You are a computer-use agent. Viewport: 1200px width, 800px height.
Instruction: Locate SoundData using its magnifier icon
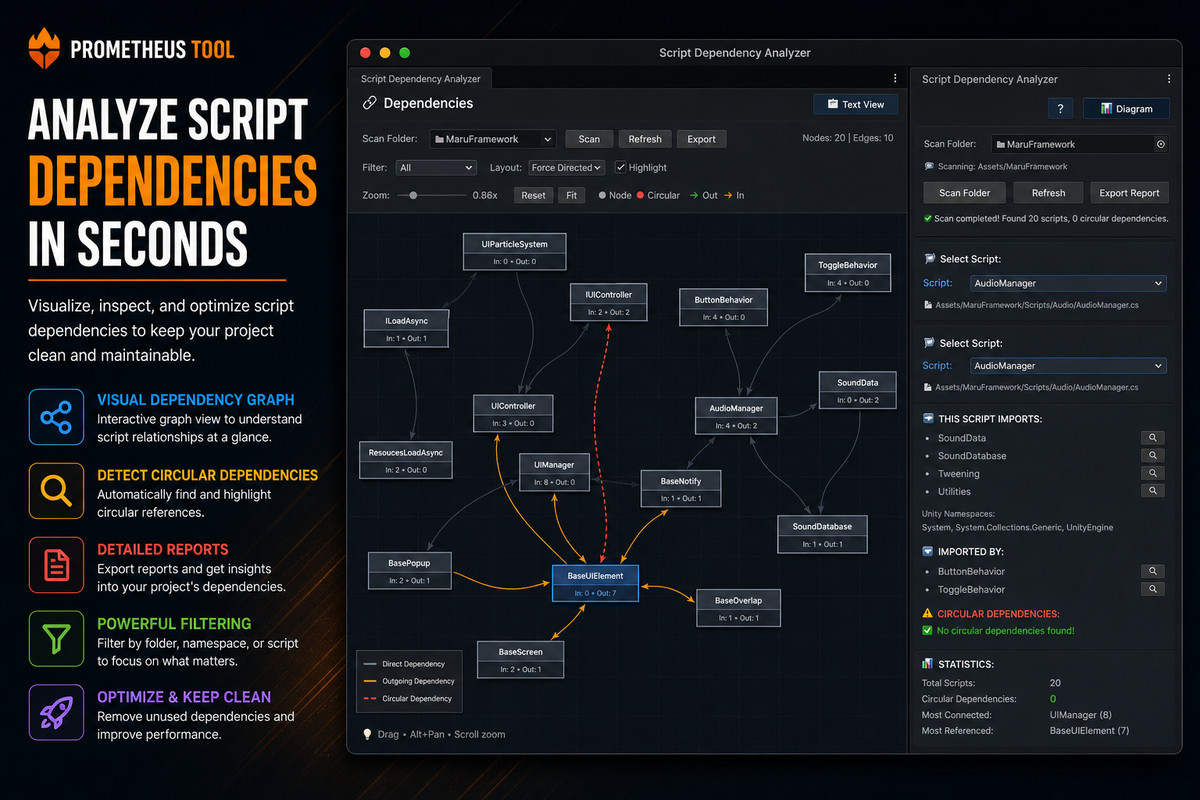(x=1153, y=438)
